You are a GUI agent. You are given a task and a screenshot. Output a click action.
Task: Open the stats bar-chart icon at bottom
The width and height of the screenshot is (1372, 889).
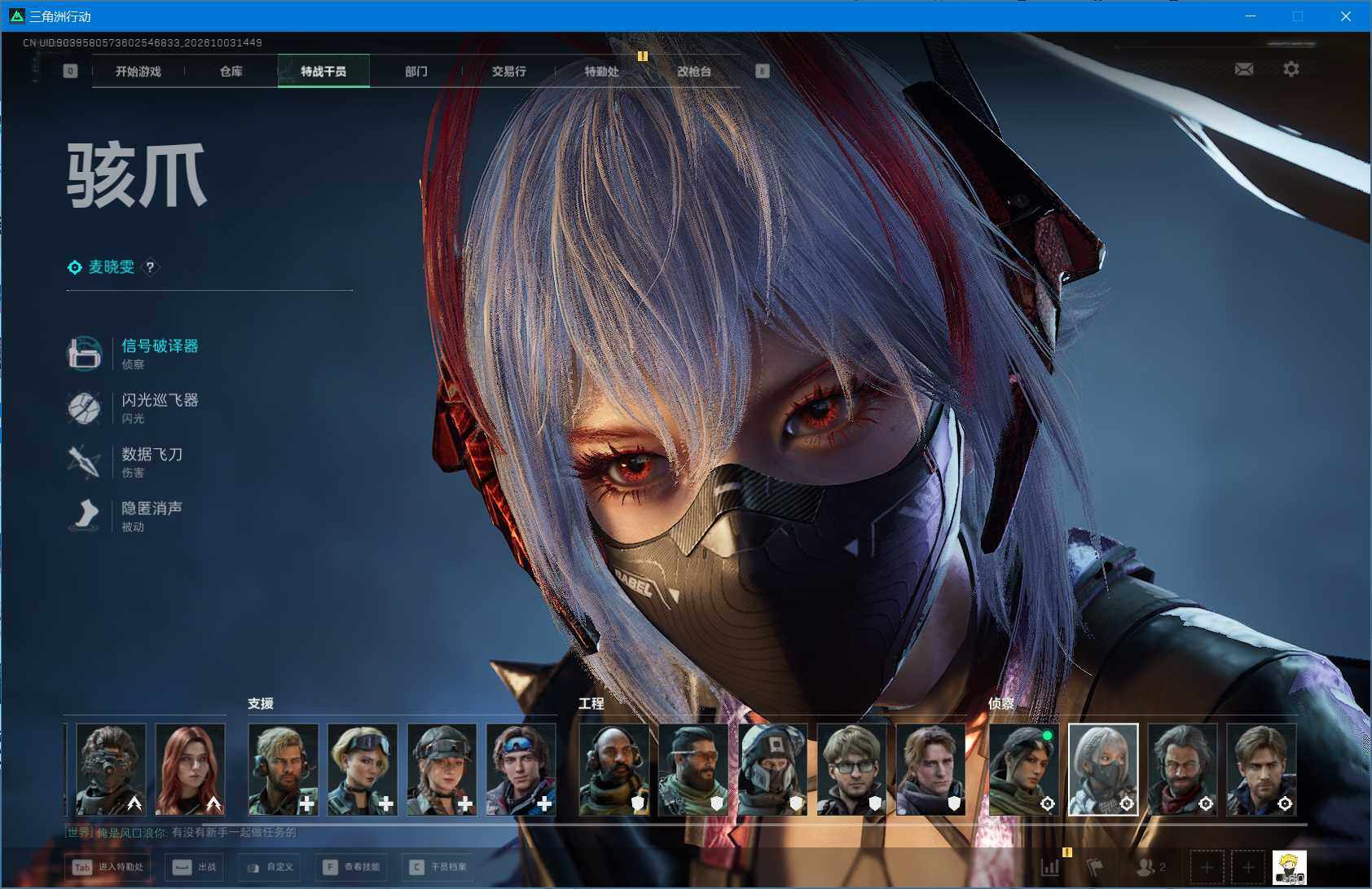click(x=1050, y=867)
